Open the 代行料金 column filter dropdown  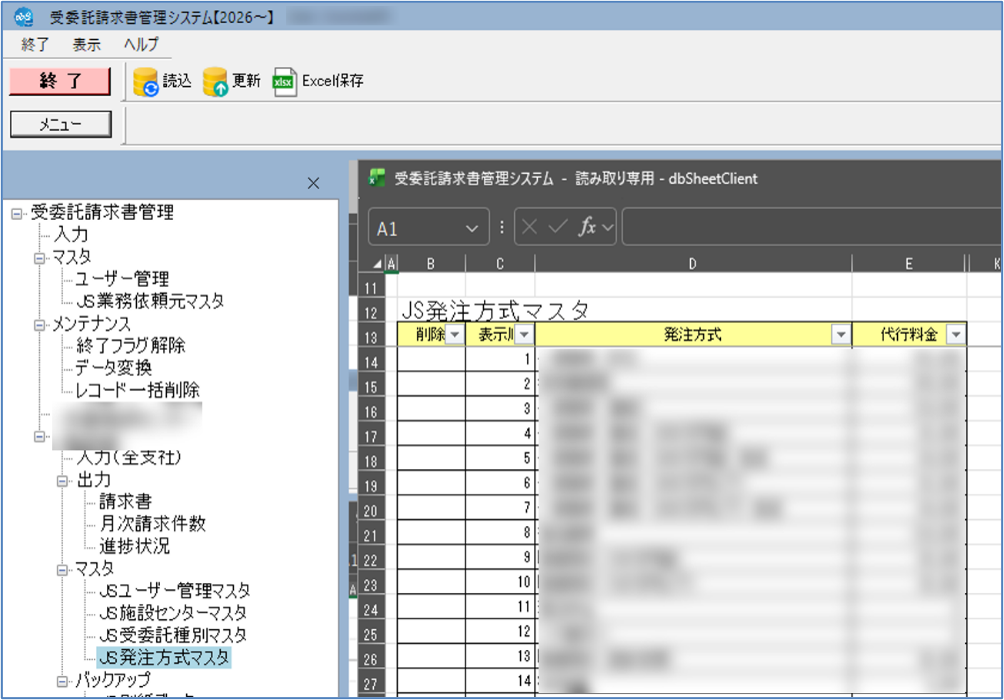(955, 334)
